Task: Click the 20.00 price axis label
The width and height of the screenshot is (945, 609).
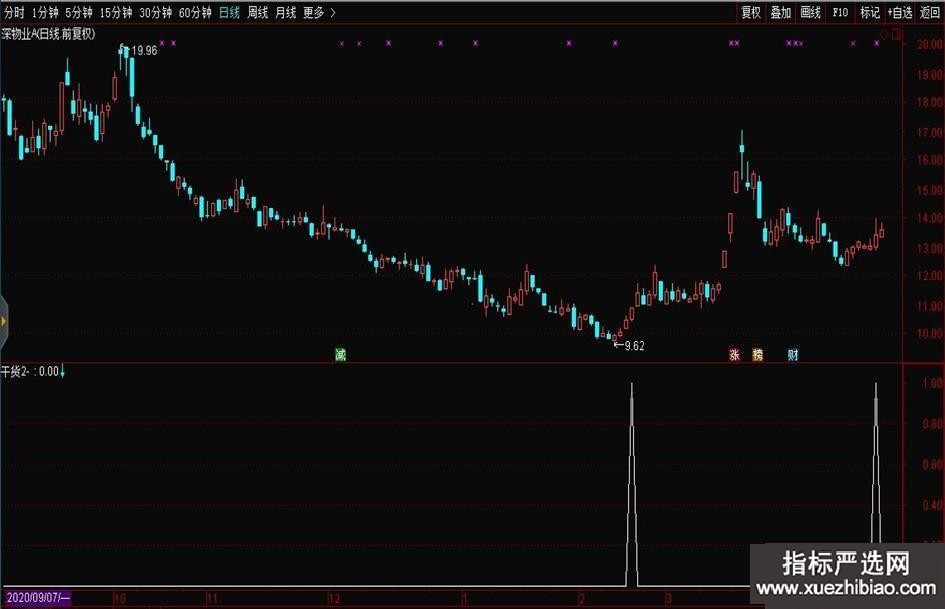Action: 929,45
